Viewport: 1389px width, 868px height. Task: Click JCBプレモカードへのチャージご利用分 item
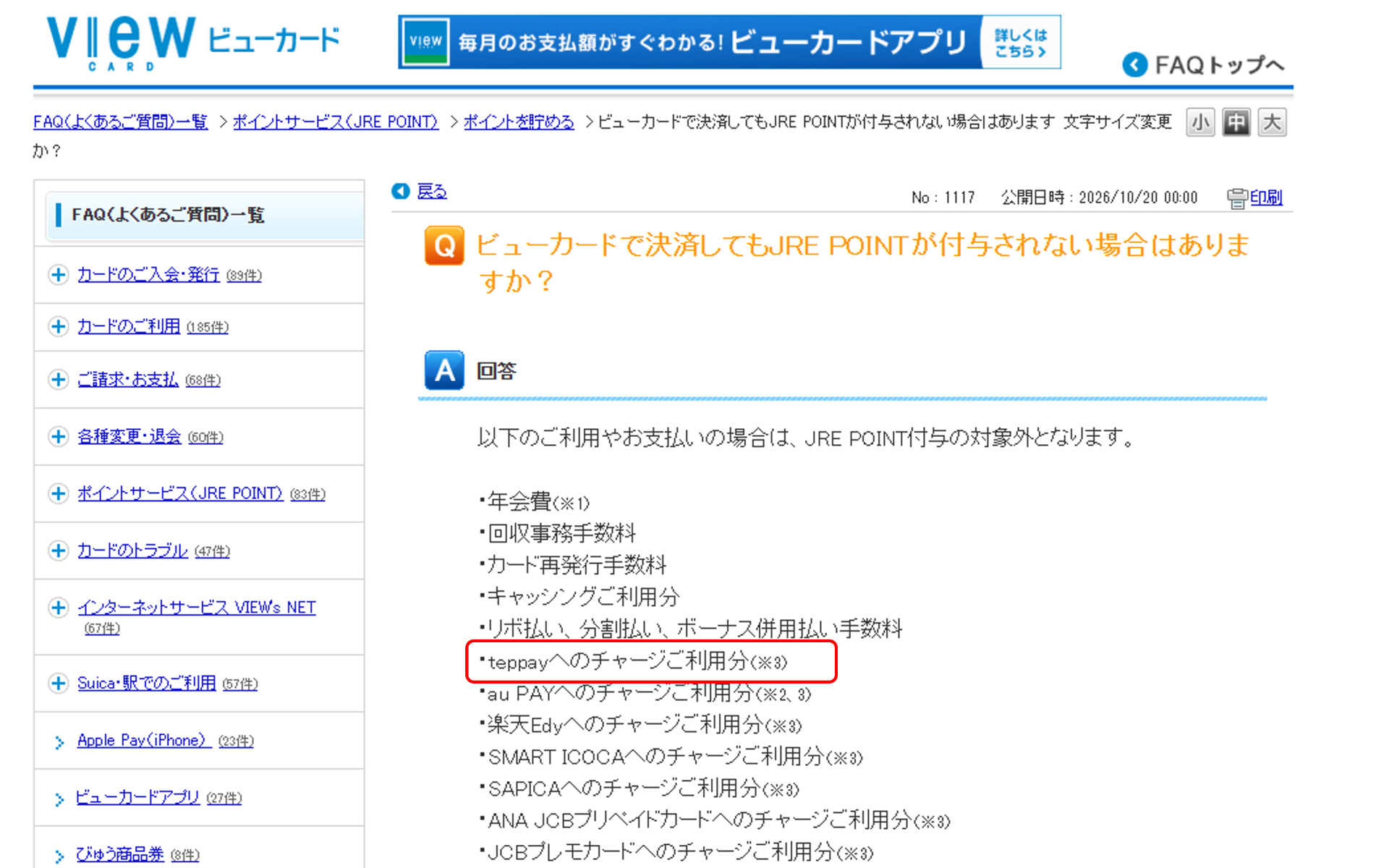click(x=676, y=852)
